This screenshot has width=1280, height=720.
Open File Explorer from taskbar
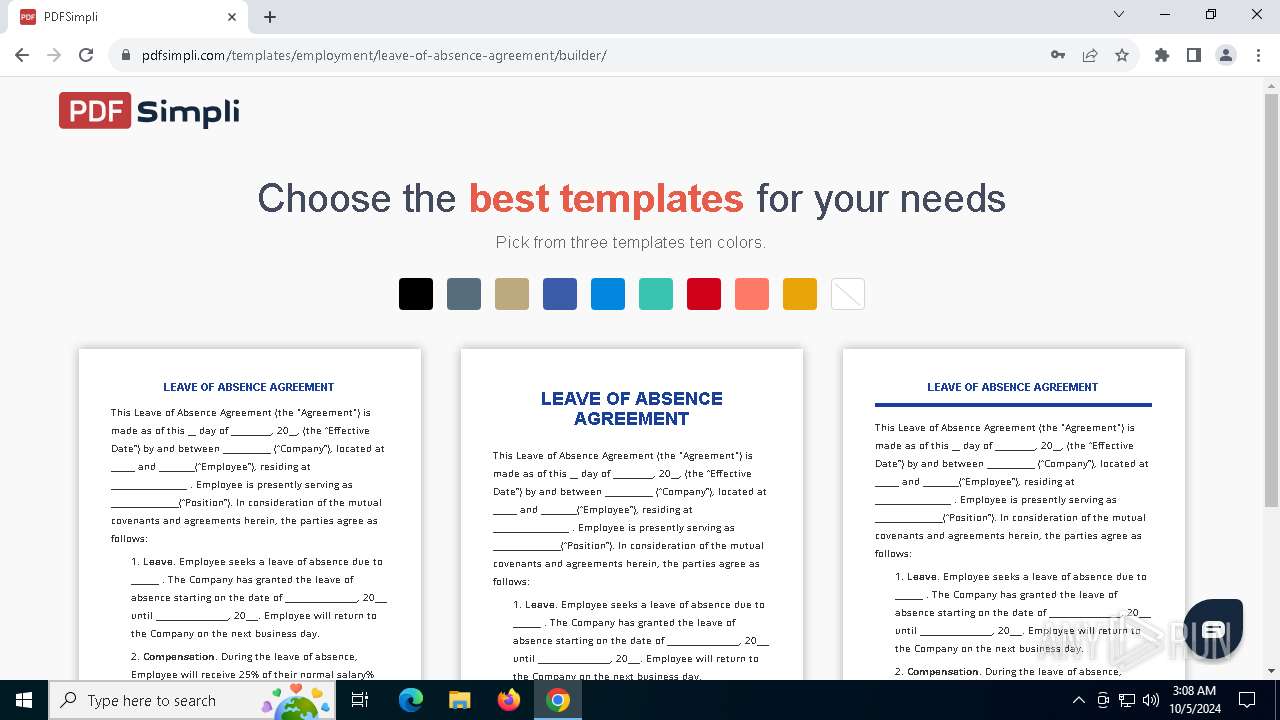pos(460,700)
